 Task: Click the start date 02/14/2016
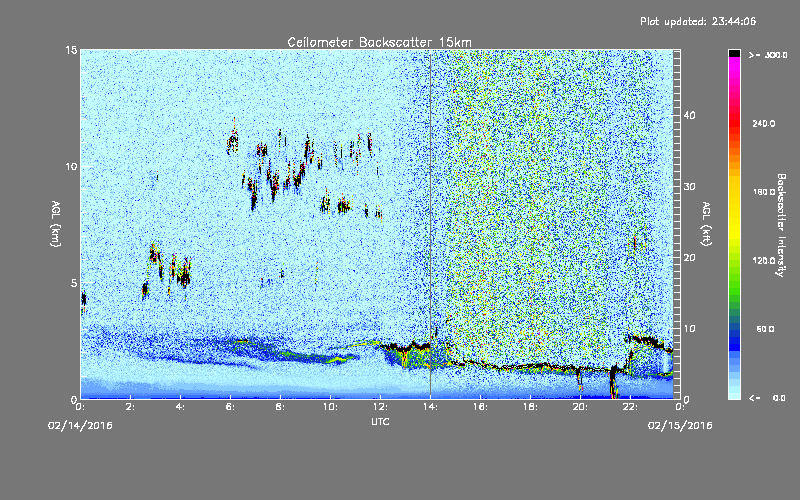(80, 426)
